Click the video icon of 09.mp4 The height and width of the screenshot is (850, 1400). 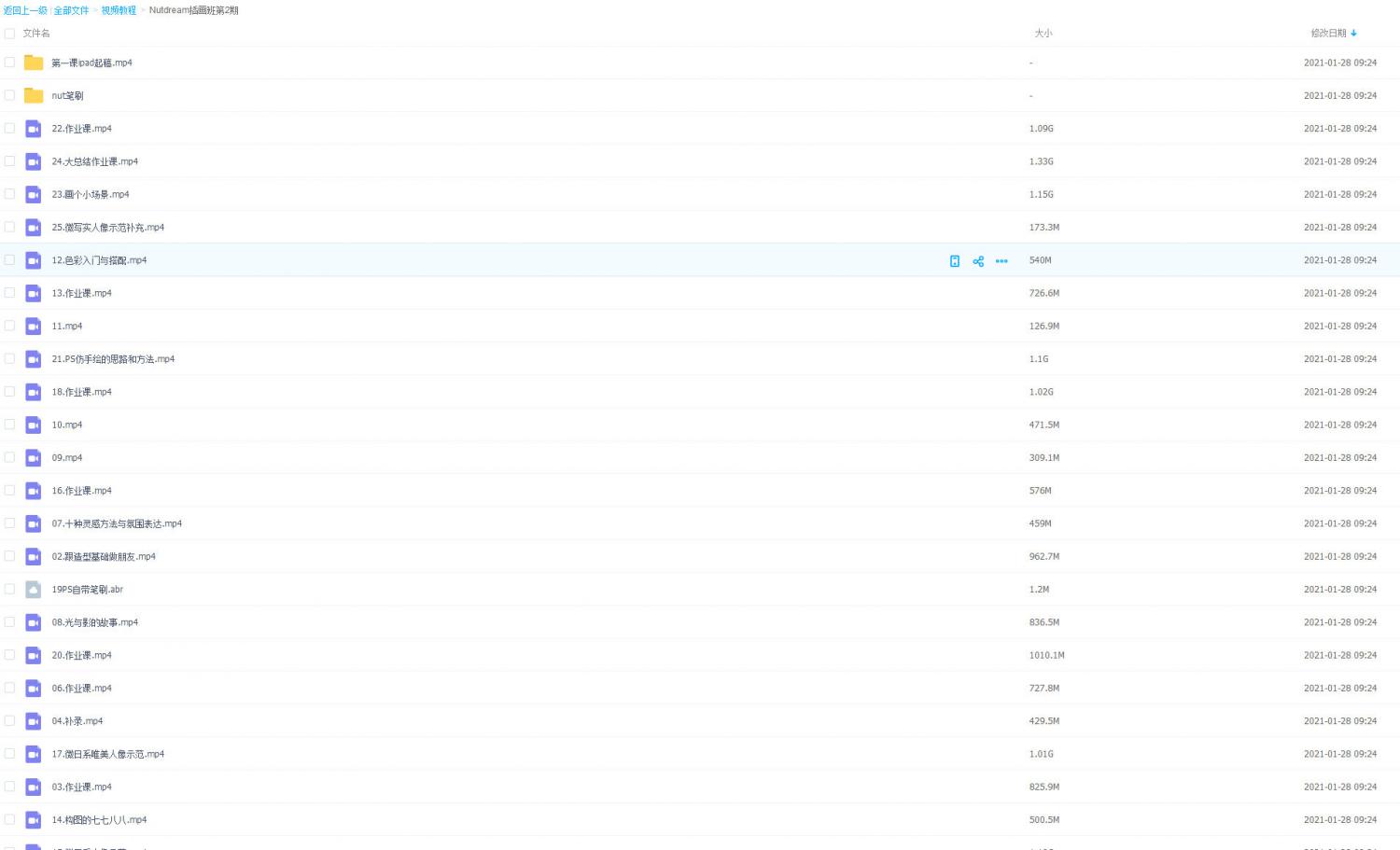(34, 458)
